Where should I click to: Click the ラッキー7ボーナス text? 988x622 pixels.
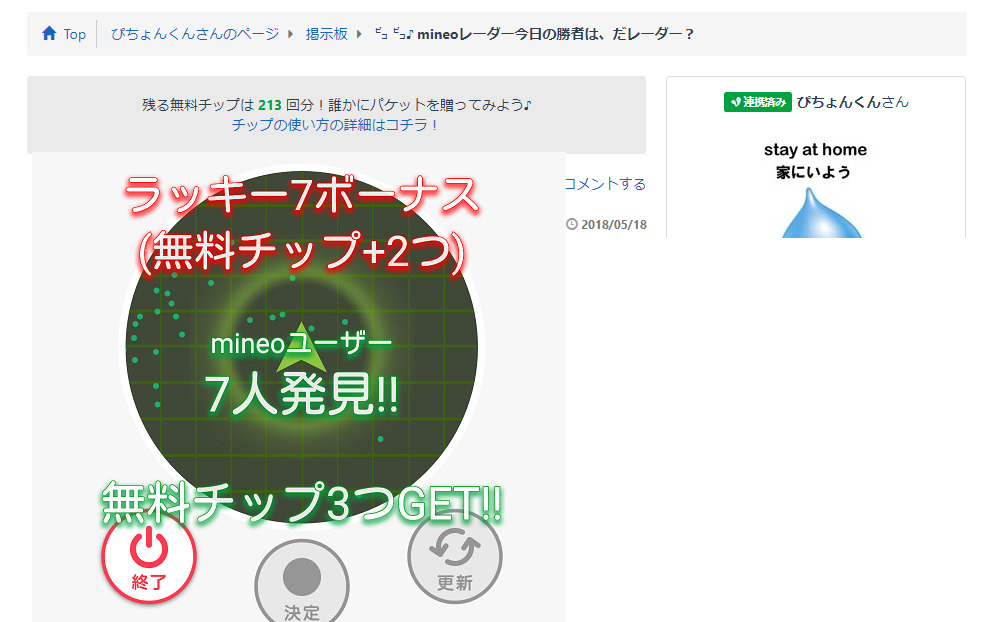[302, 195]
